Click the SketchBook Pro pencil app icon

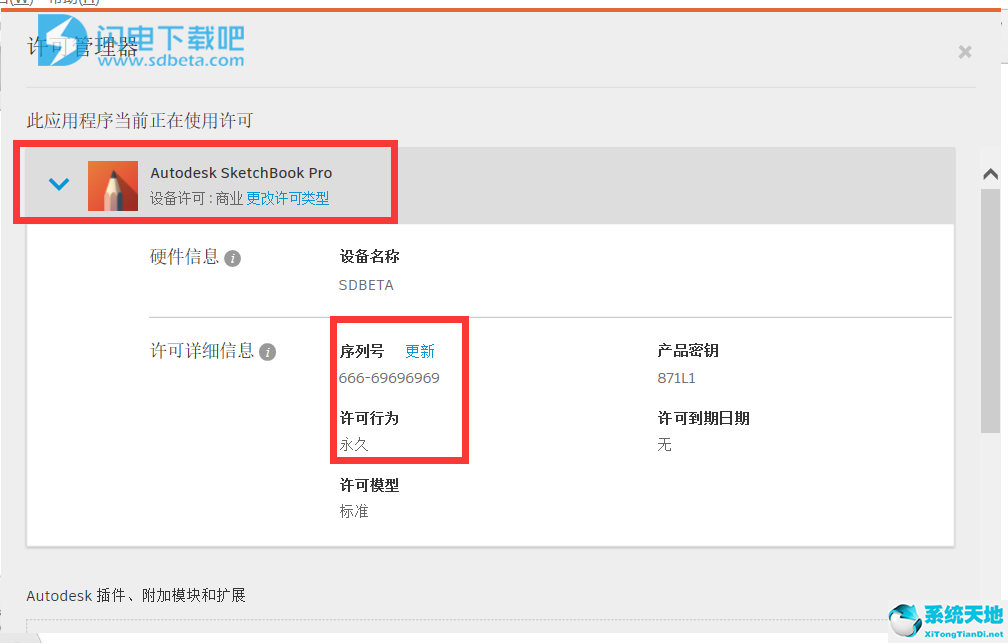click(112, 186)
